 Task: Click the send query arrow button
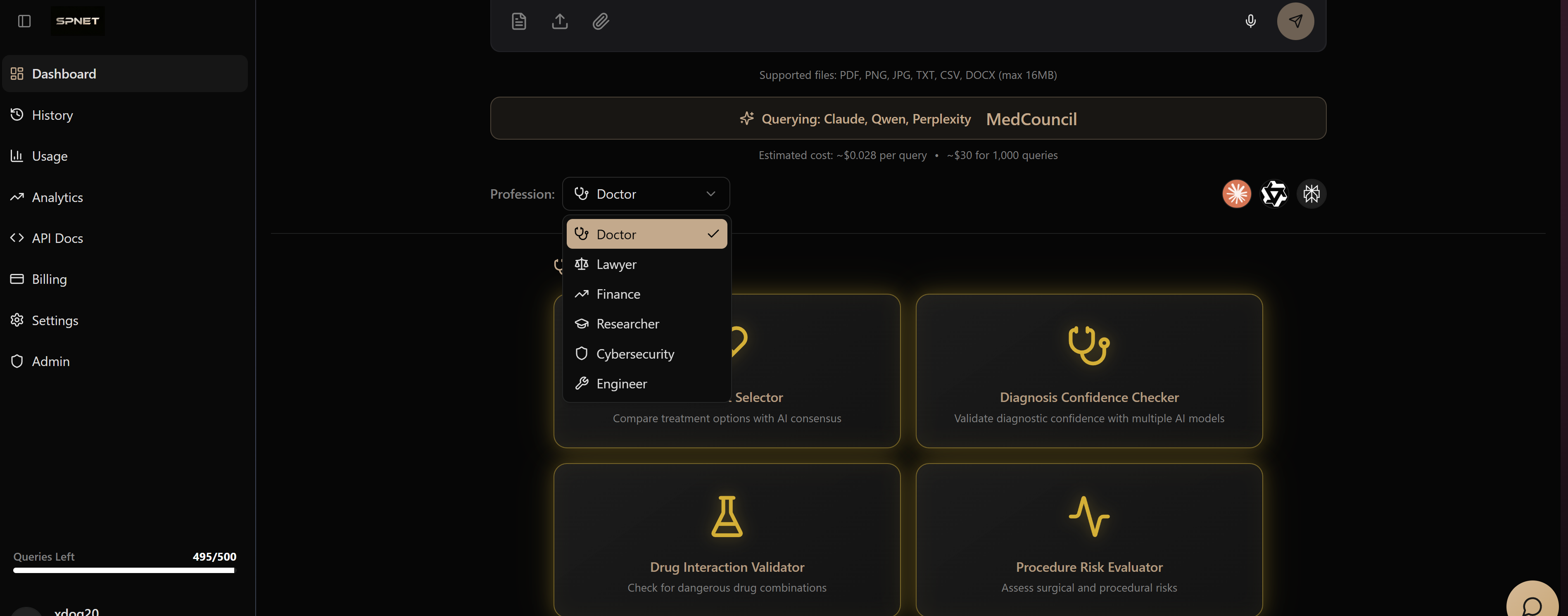coord(1295,21)
